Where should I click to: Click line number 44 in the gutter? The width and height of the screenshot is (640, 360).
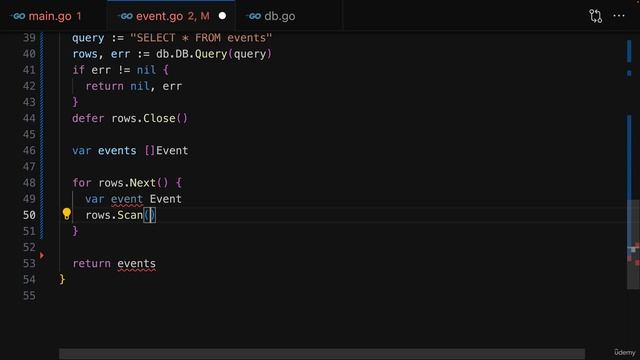(29, 118)
